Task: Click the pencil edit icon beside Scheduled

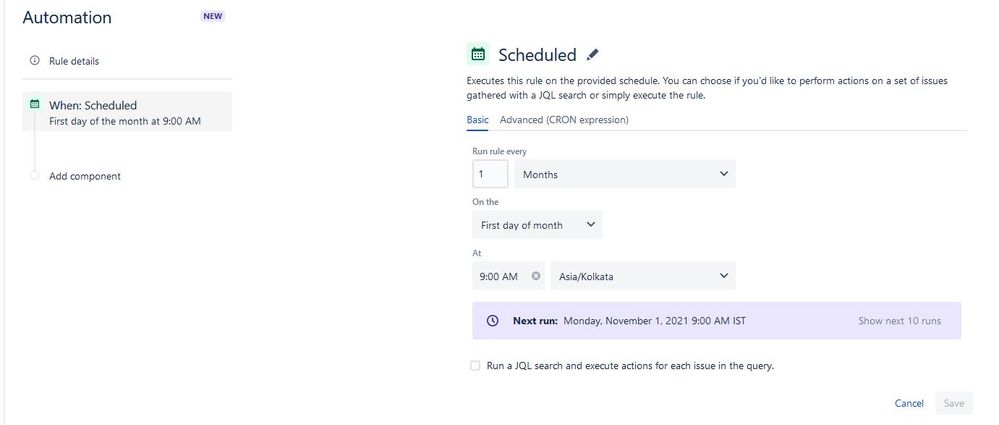Action: 593,55
